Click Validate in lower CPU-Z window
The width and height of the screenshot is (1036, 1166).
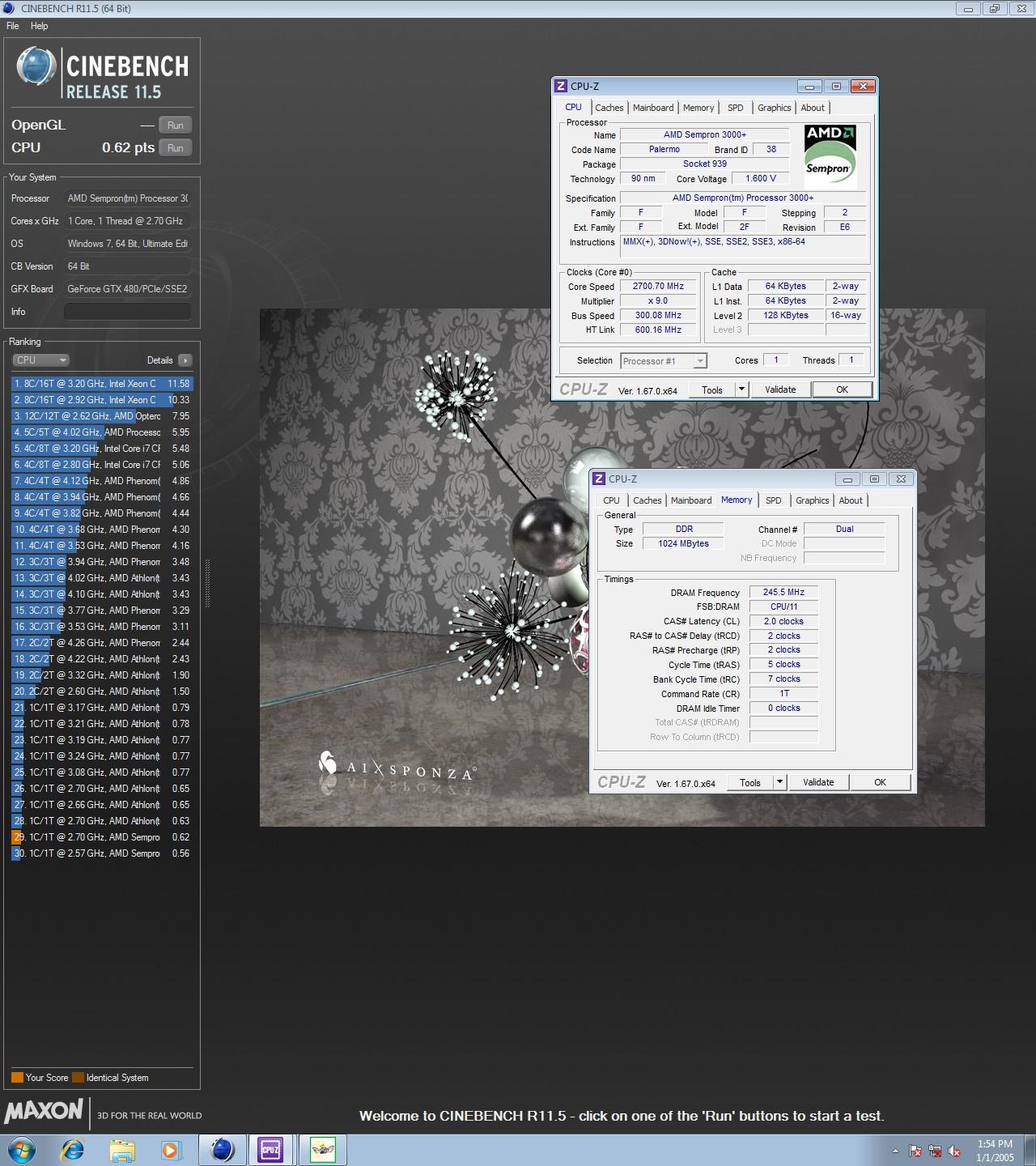coord(818,782)
